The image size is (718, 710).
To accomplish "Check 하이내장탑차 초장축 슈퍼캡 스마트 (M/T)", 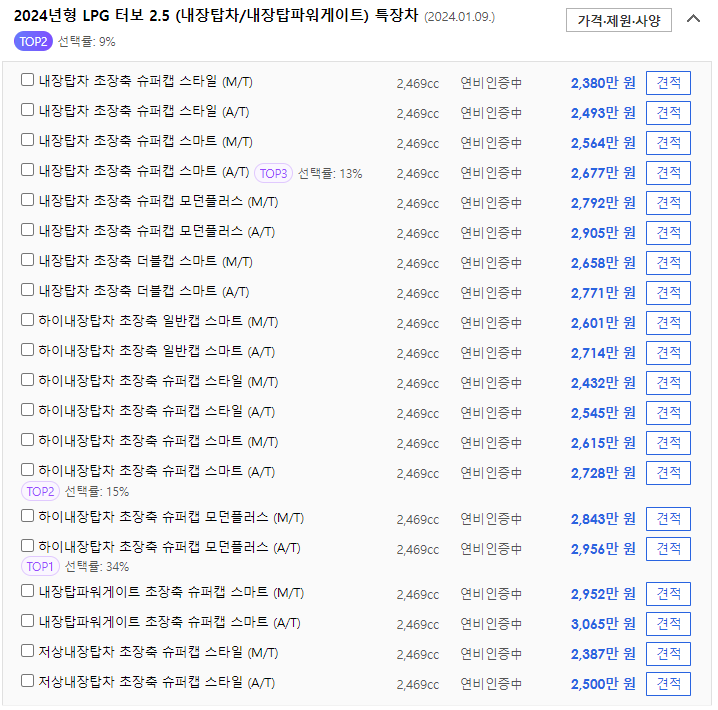I will [x=27, y=439].
